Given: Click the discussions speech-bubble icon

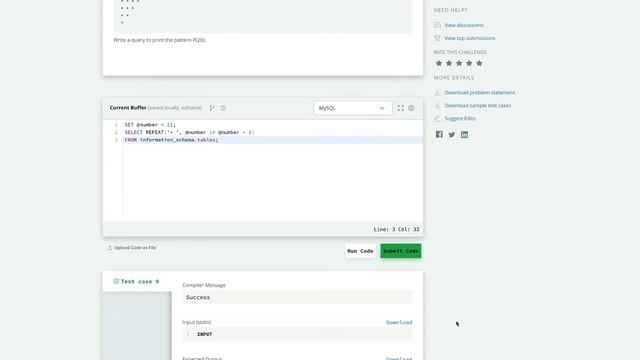Looking at the screenshot, I should [x=437, y=25].
